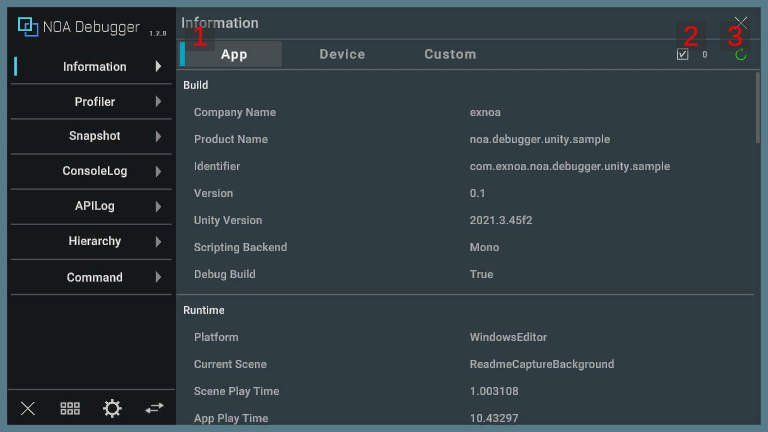Expand the ConsoleLog menu arrow

158,171
